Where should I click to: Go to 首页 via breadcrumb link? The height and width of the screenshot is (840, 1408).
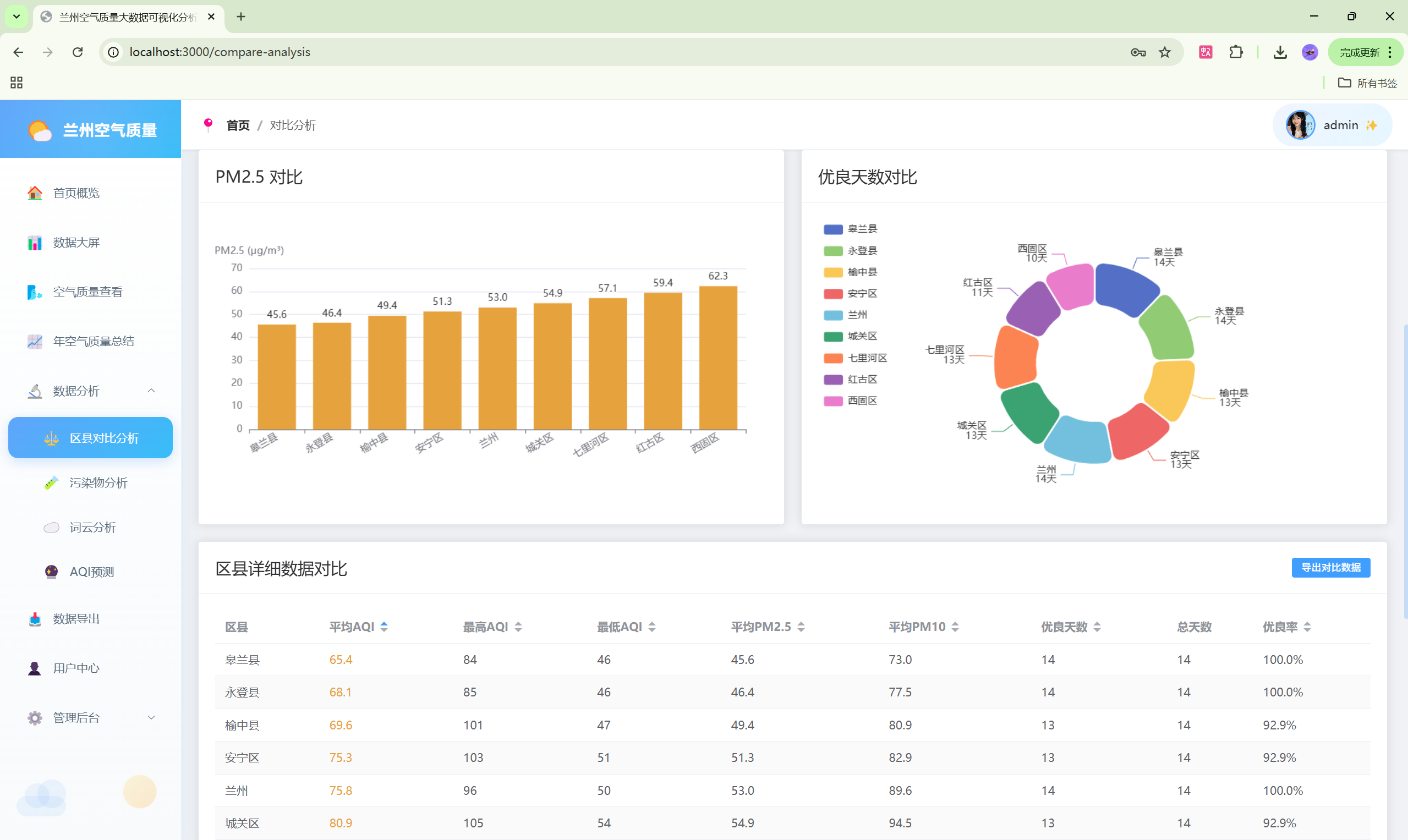click(238, 125)
